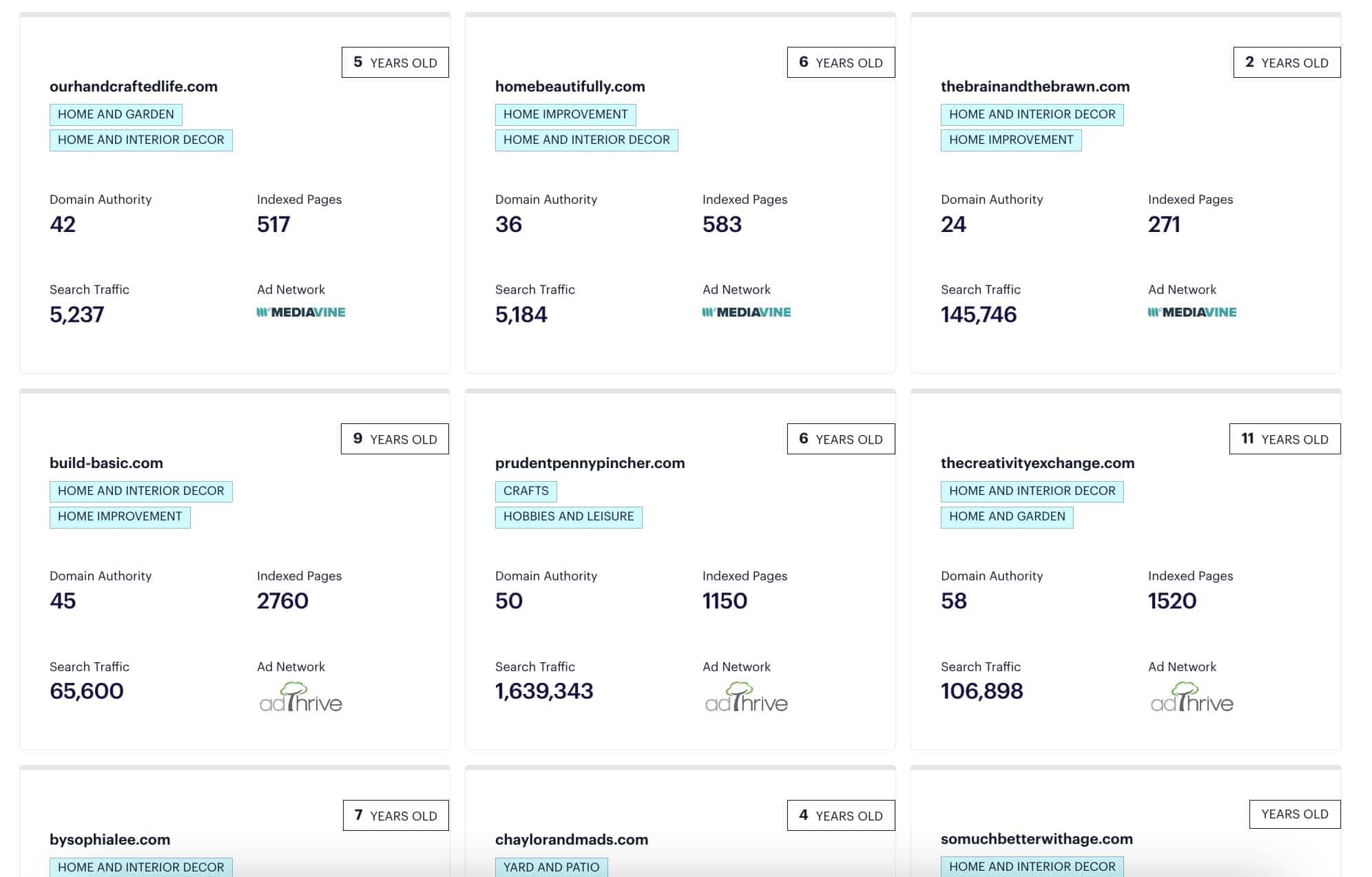Open thebrainandthebrawn.com site listing
Image resolution: width=1372 pixels, height=877 pixels.
coord(1035,87)
